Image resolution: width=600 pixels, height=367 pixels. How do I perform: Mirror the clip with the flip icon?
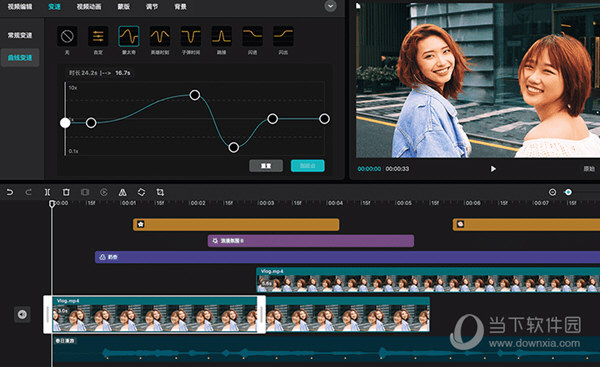122,192
